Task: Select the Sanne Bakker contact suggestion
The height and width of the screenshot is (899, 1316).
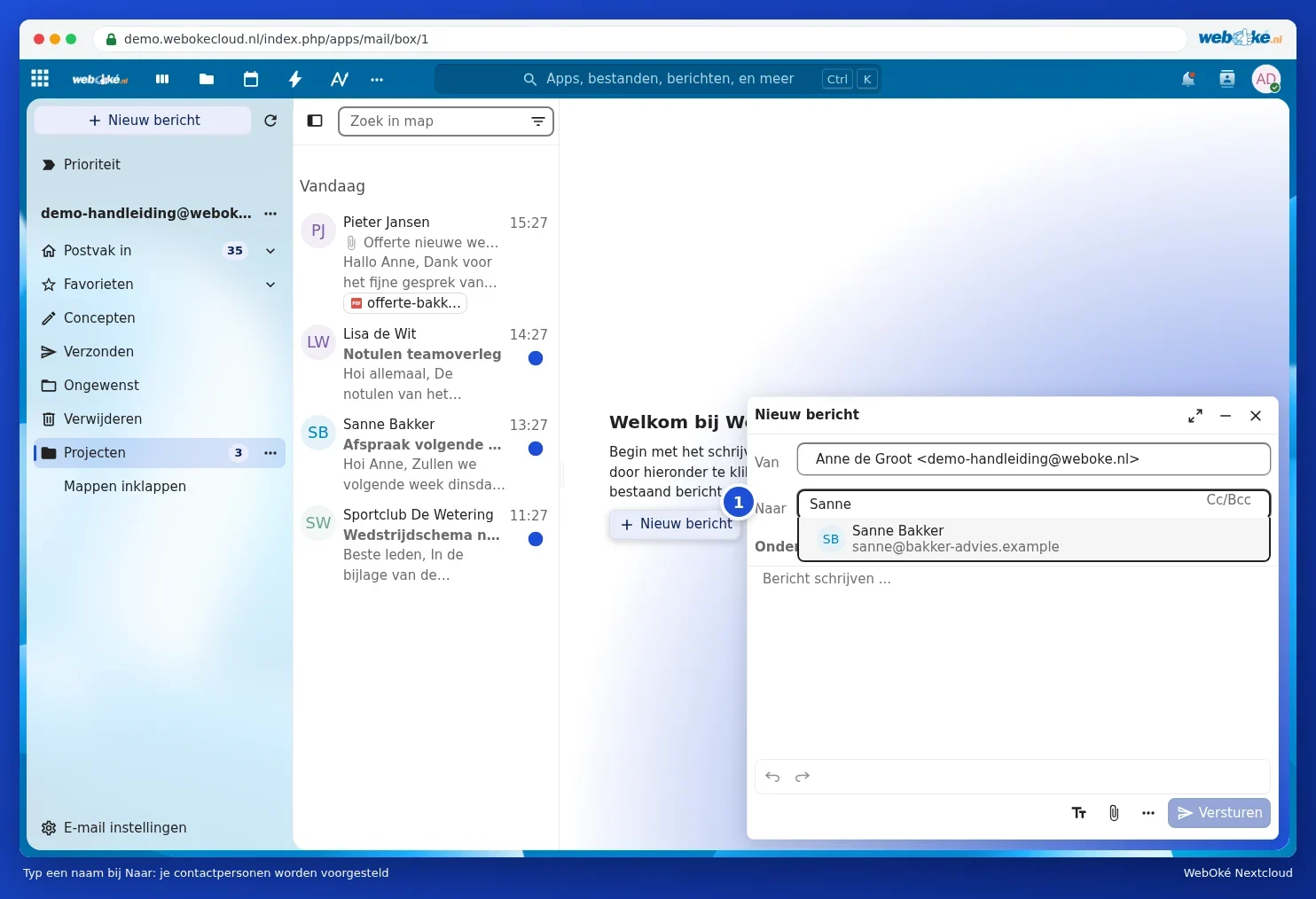Action: [1034, 539]
